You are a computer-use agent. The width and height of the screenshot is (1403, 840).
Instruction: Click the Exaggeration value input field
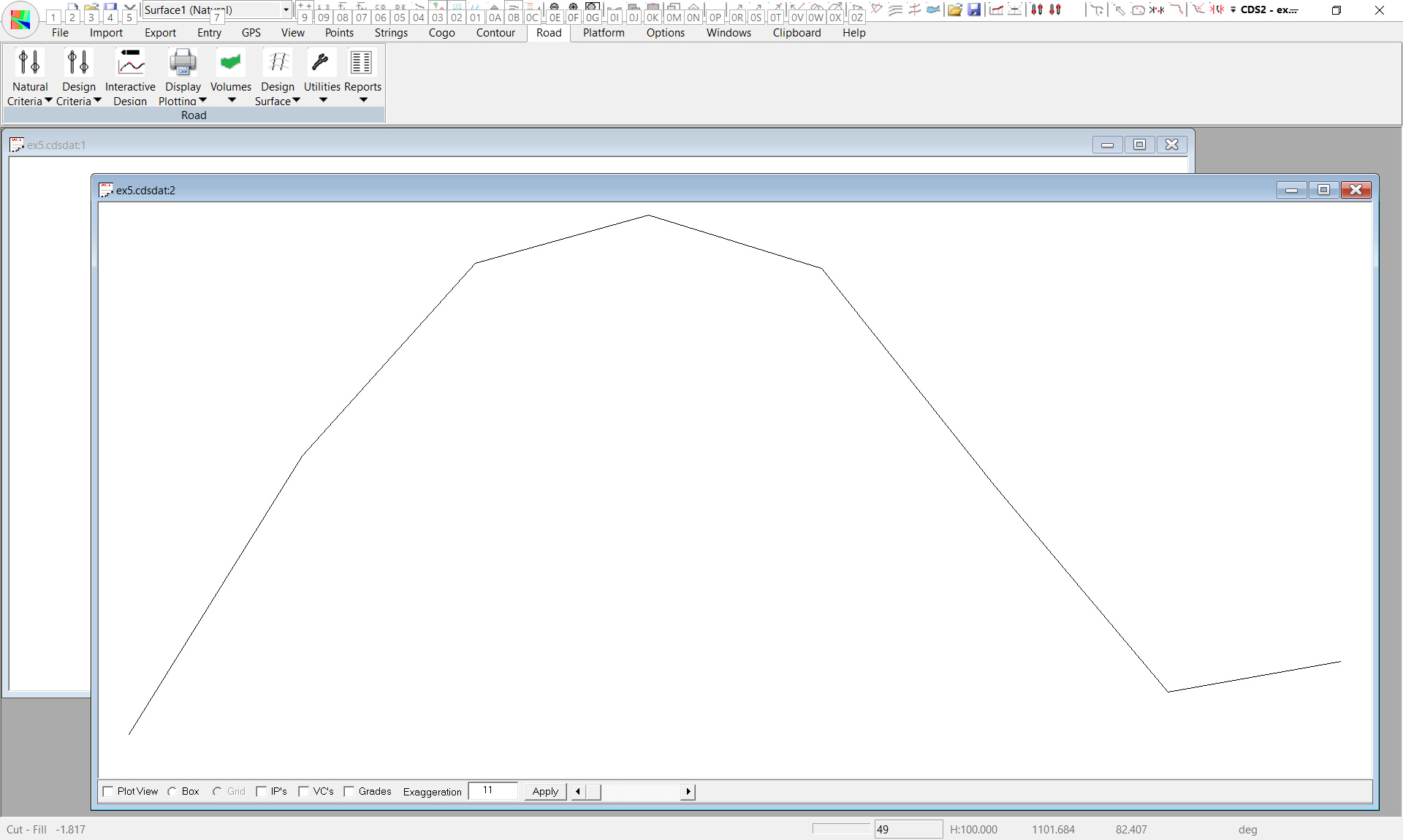pos(493,791)
